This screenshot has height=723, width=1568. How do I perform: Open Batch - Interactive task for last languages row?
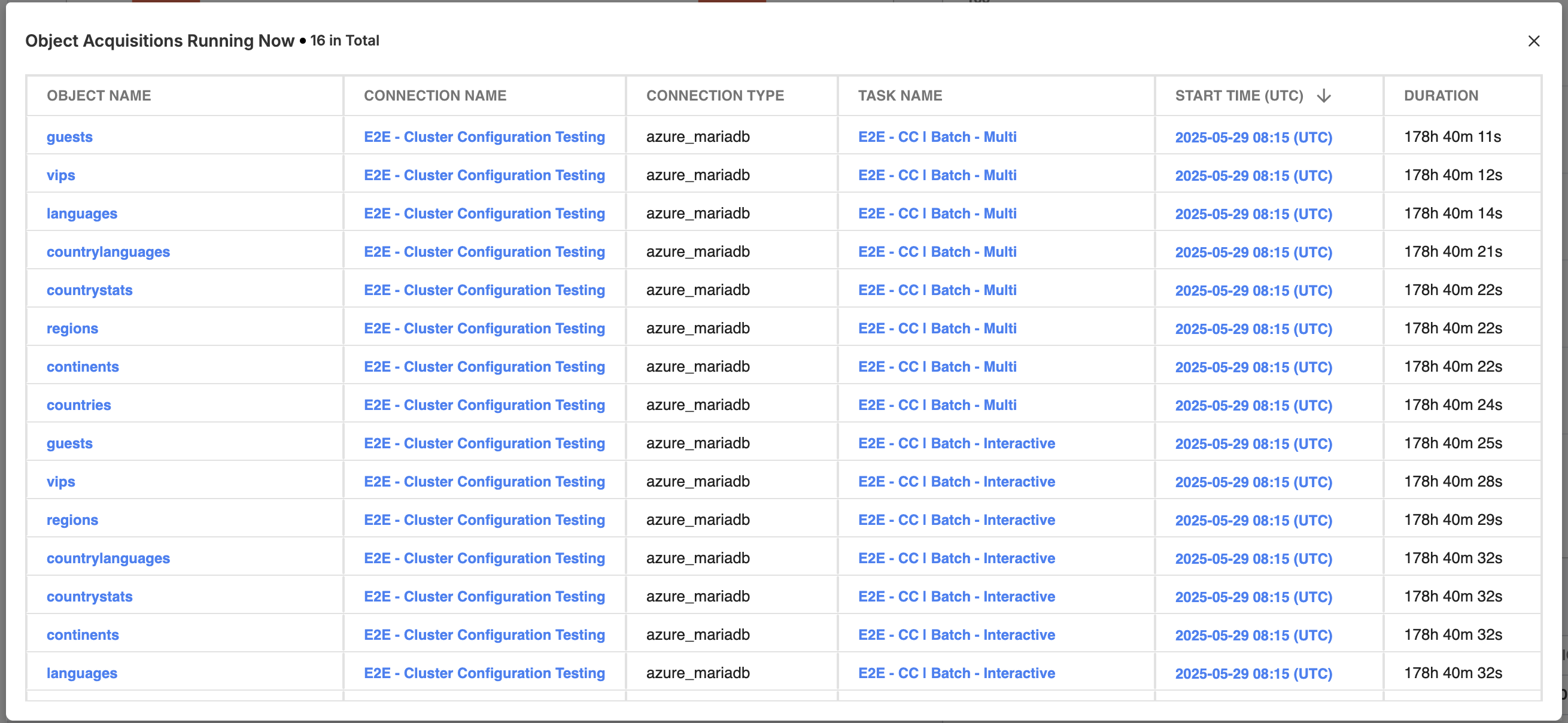(x=956, y=673)
